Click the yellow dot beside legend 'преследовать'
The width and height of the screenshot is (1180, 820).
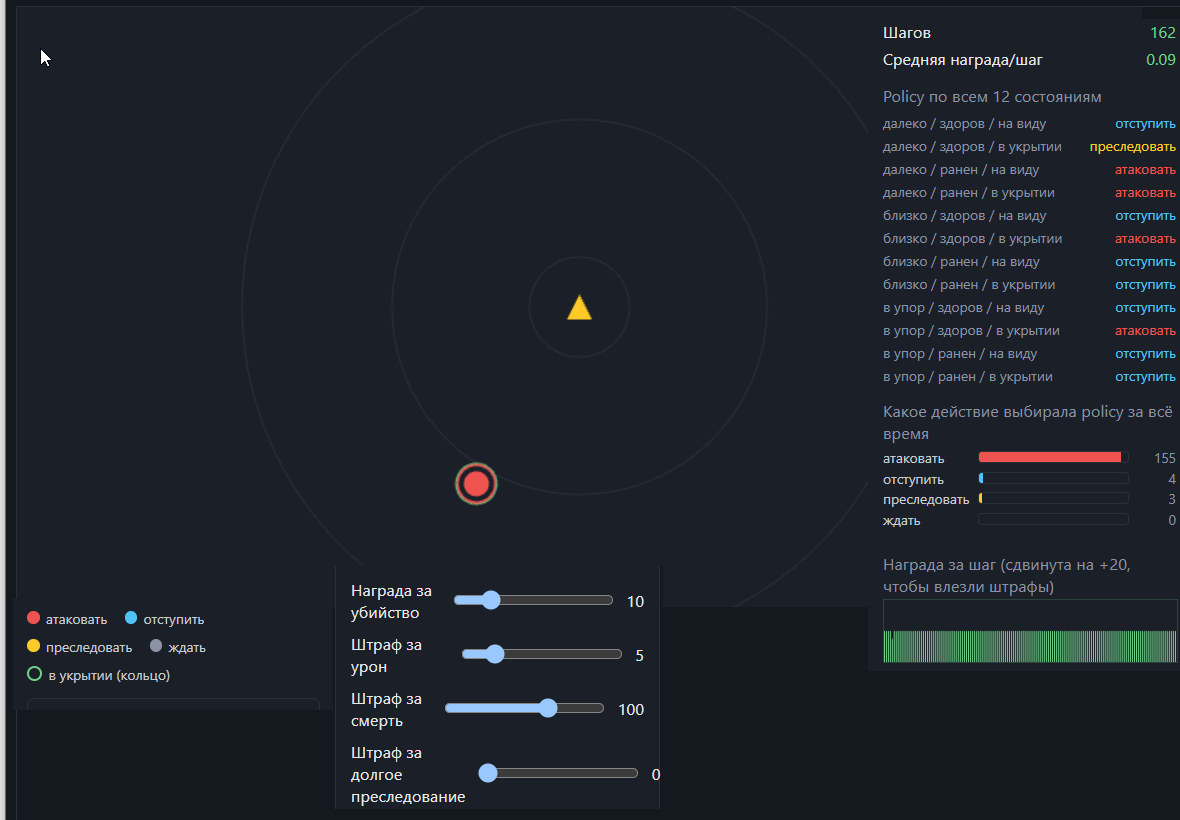[x=33, y=646]
